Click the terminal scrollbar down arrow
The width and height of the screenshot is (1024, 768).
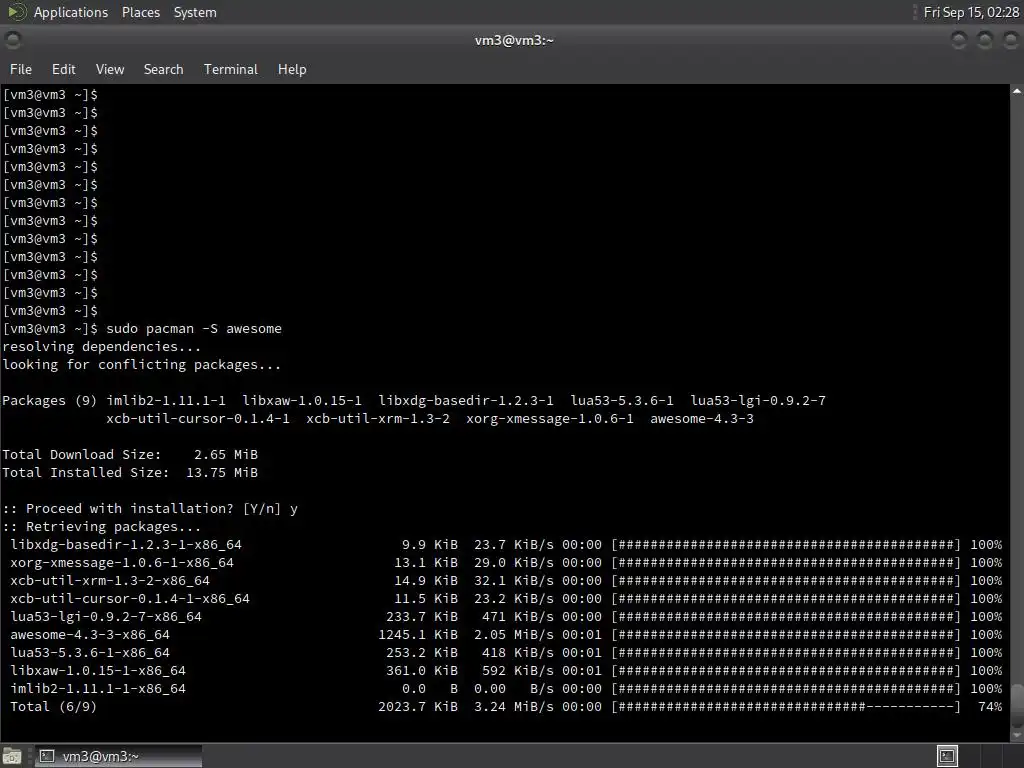1017,735
